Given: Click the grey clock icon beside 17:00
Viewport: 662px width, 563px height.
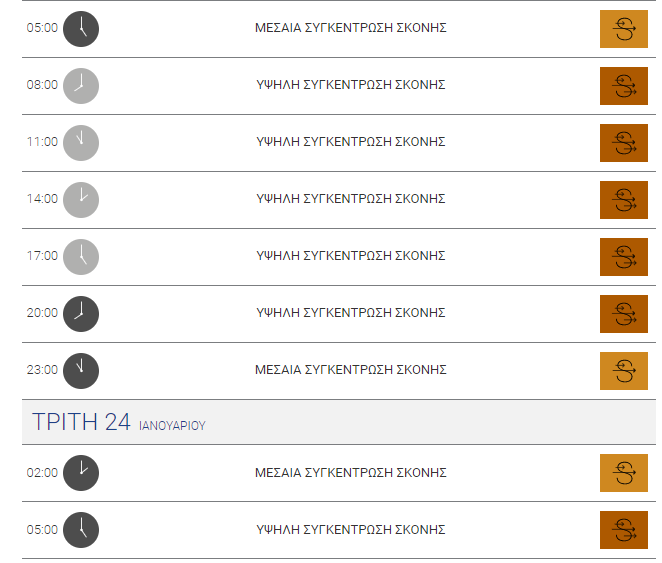Looking at the screenshot, I should [x=81, y=257].
